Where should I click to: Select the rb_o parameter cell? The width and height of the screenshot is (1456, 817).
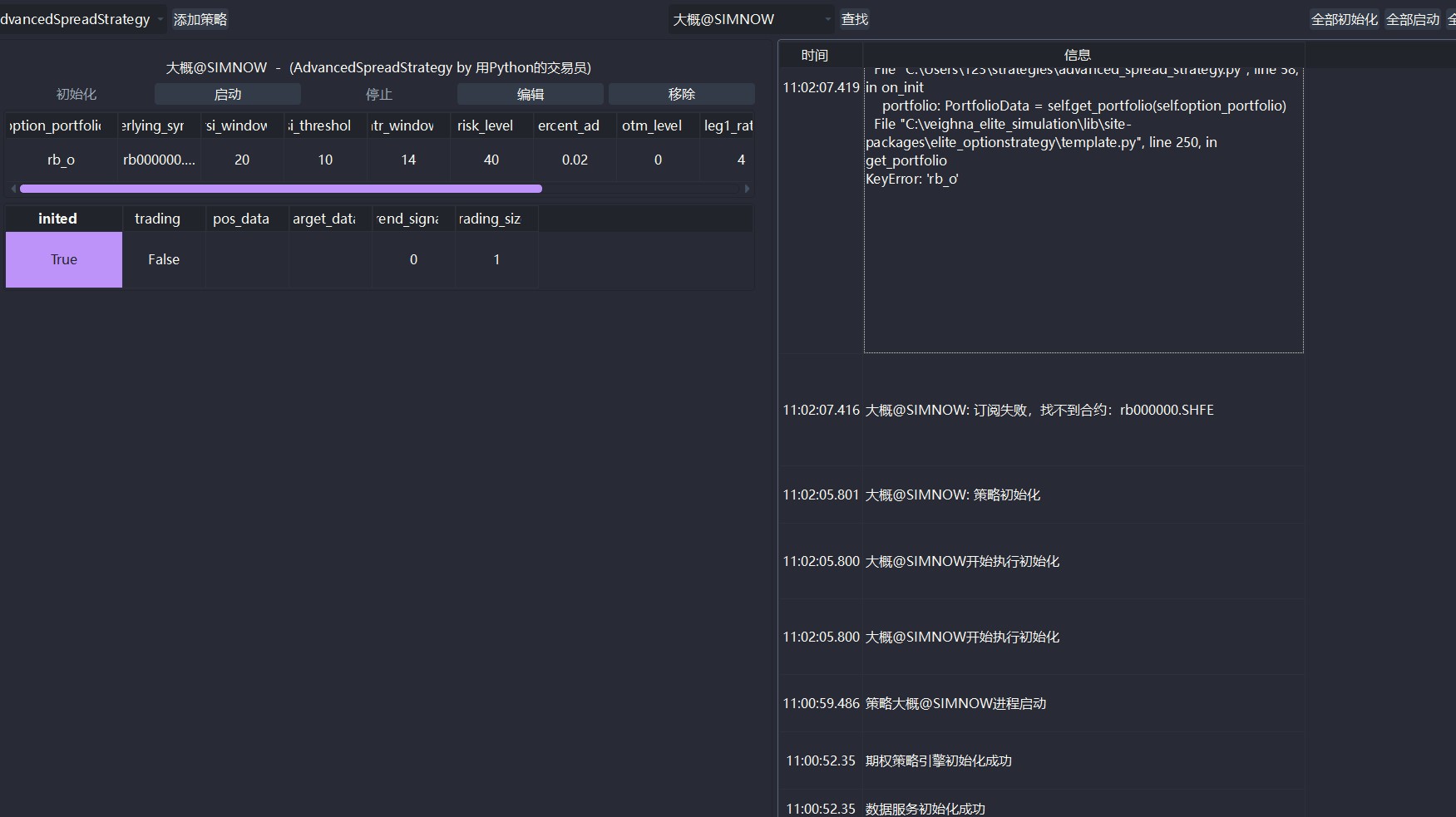point(62,160)
